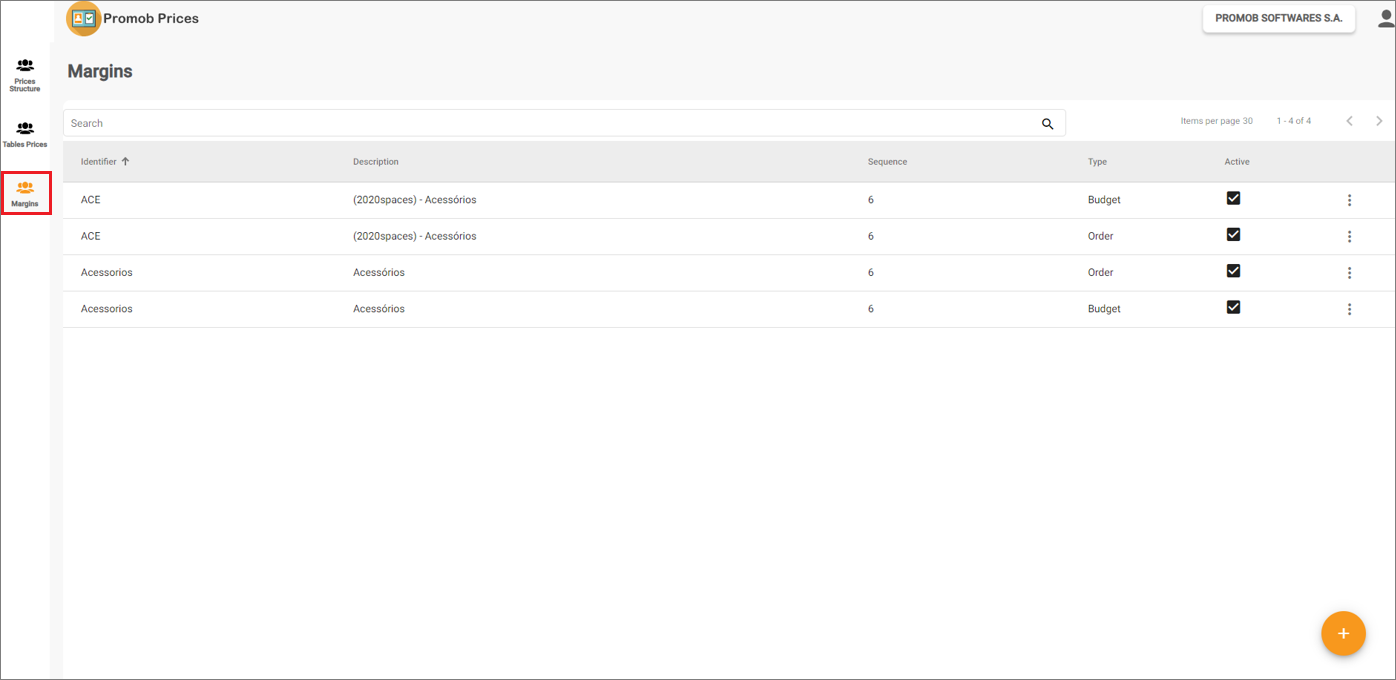The image size is (1396, 680).
Task: Click the Margins page heading
Action: 100,71
